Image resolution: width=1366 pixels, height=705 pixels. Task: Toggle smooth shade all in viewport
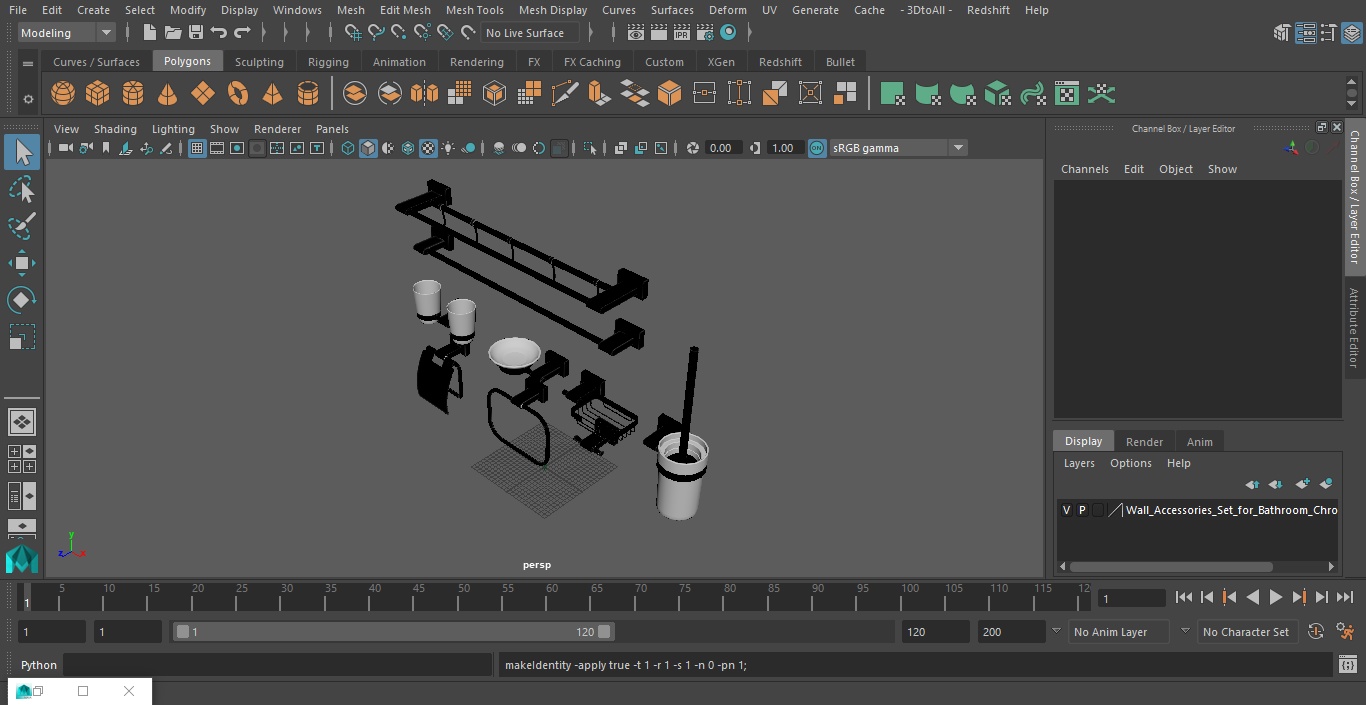(x=368, y=148)
